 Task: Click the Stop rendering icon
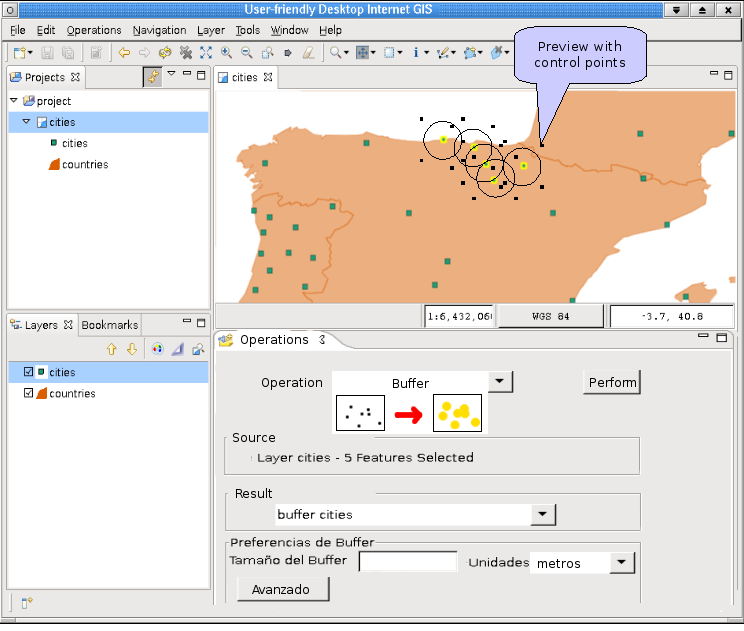point(186,53)
